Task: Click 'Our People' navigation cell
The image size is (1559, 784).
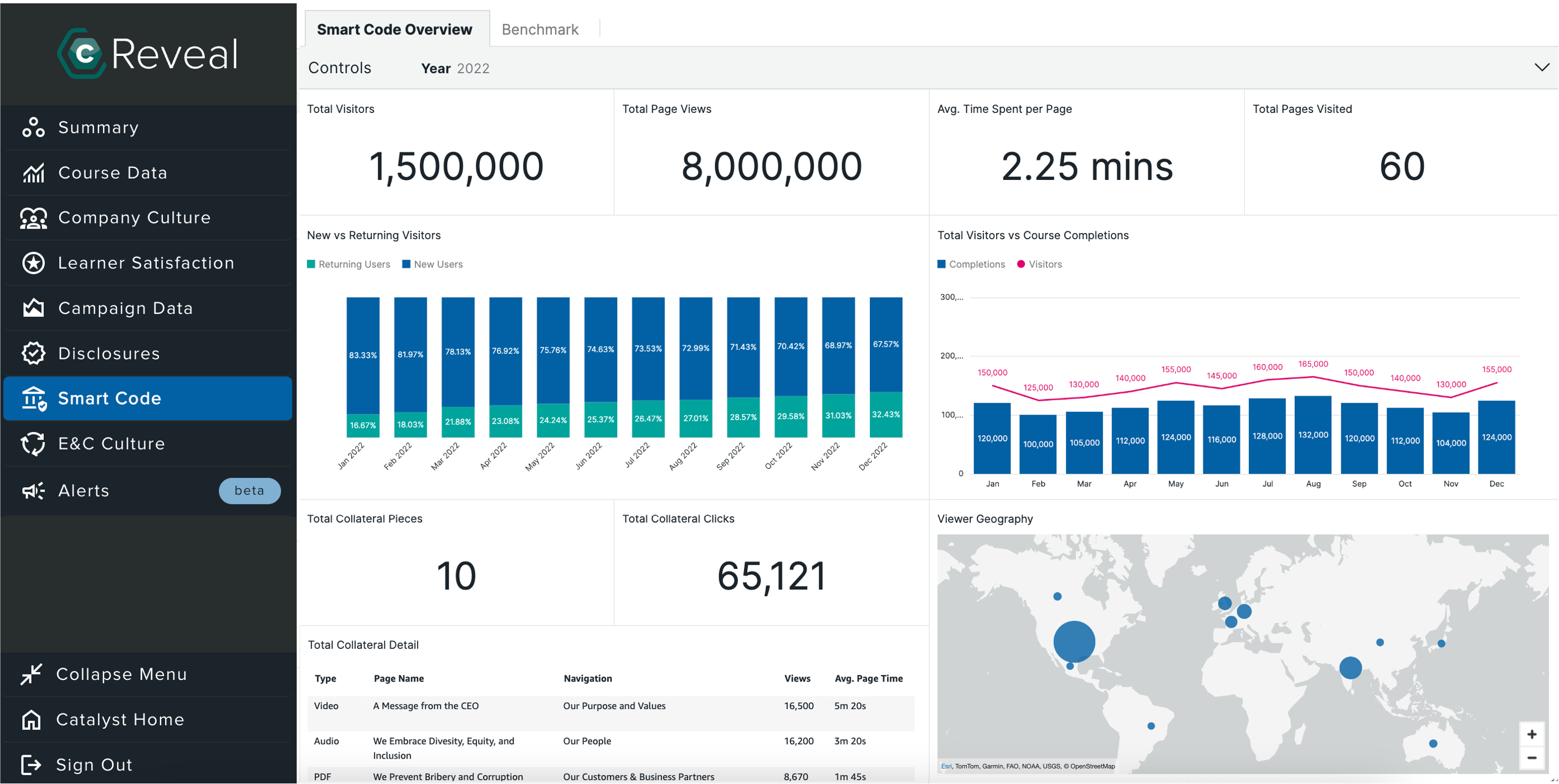Action: (587, 741)
